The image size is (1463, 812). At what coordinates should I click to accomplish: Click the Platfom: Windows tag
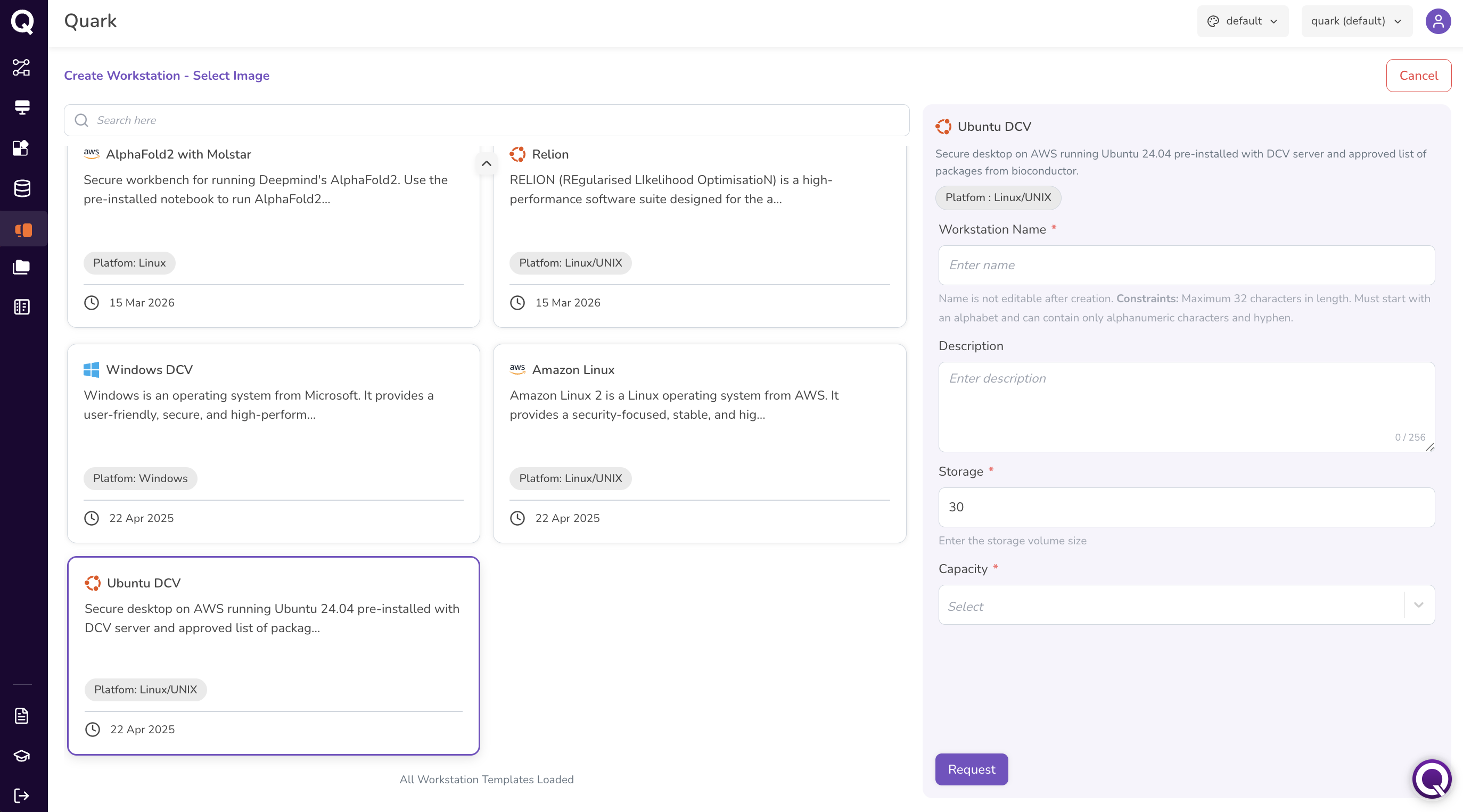coord(140,479)
